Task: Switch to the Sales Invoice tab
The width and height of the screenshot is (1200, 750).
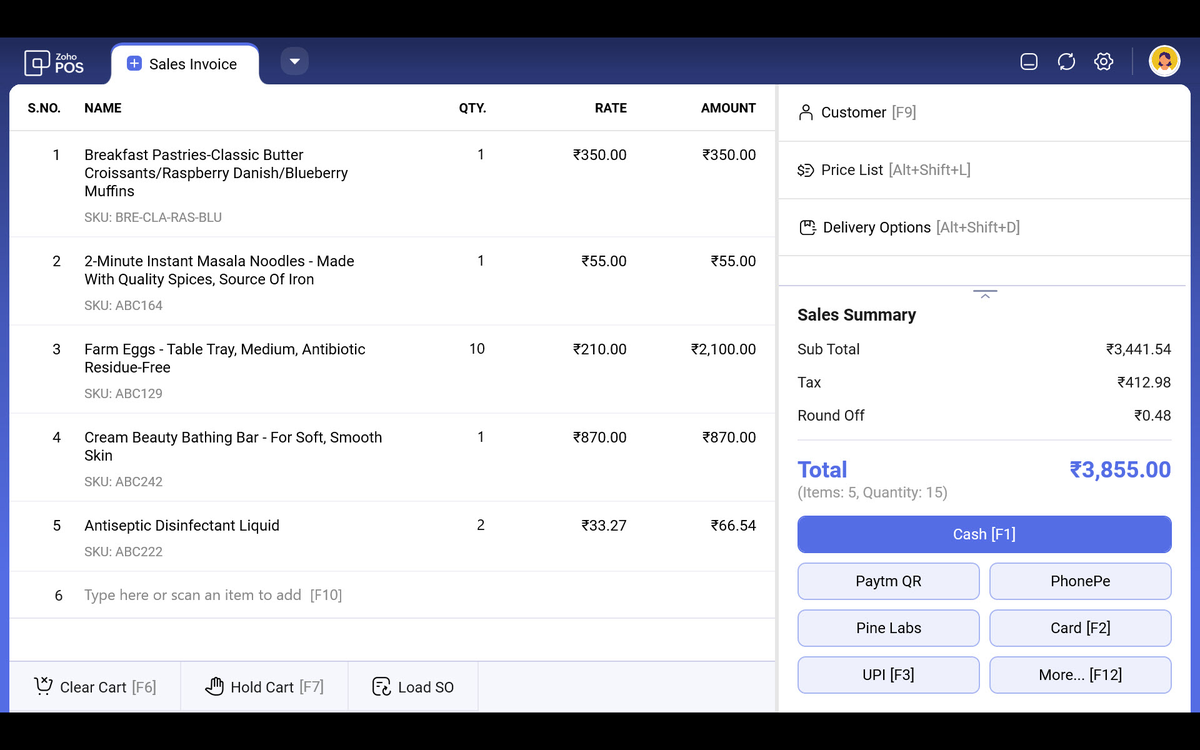Action: 185,63
